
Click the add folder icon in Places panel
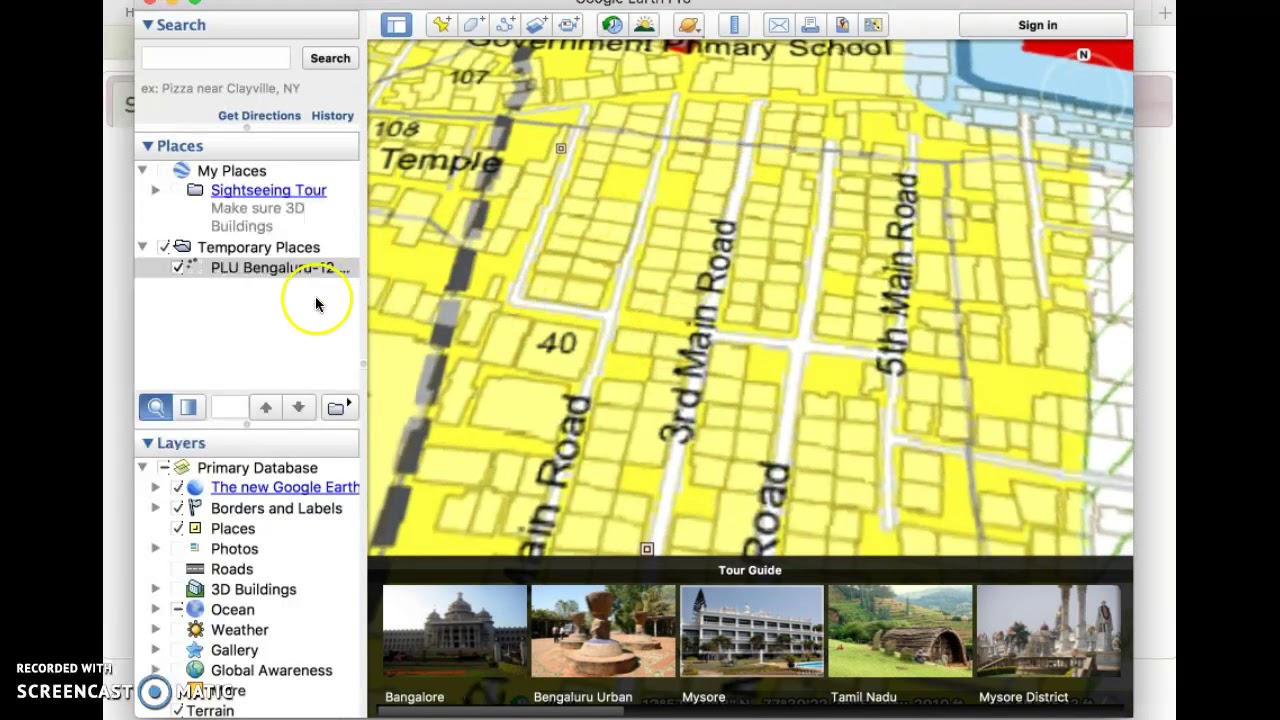[x=338, y=407]
